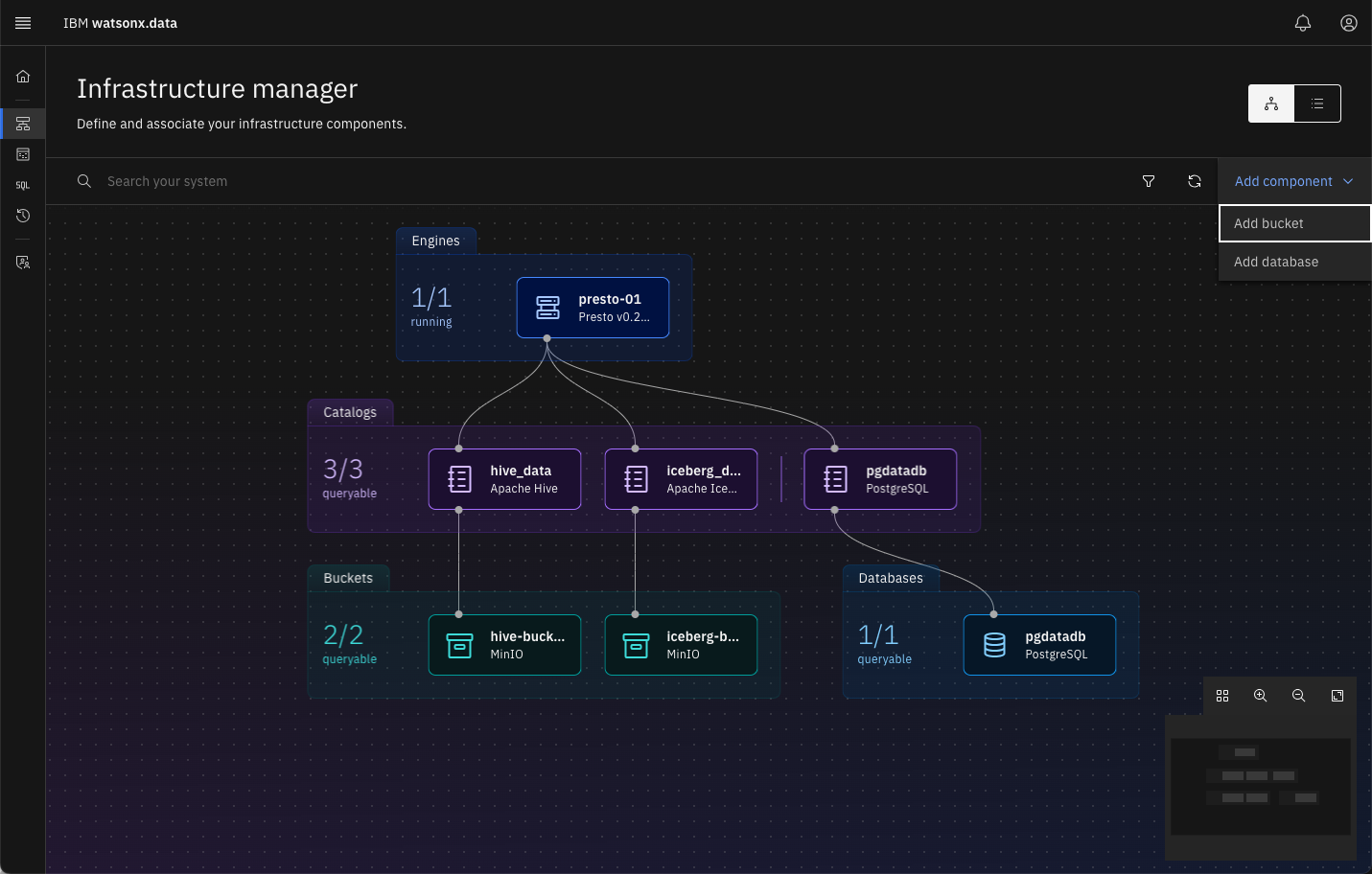Click the hive_data catalog notebook icon
The image size is (1372, 874).
[x=460, y=479]
